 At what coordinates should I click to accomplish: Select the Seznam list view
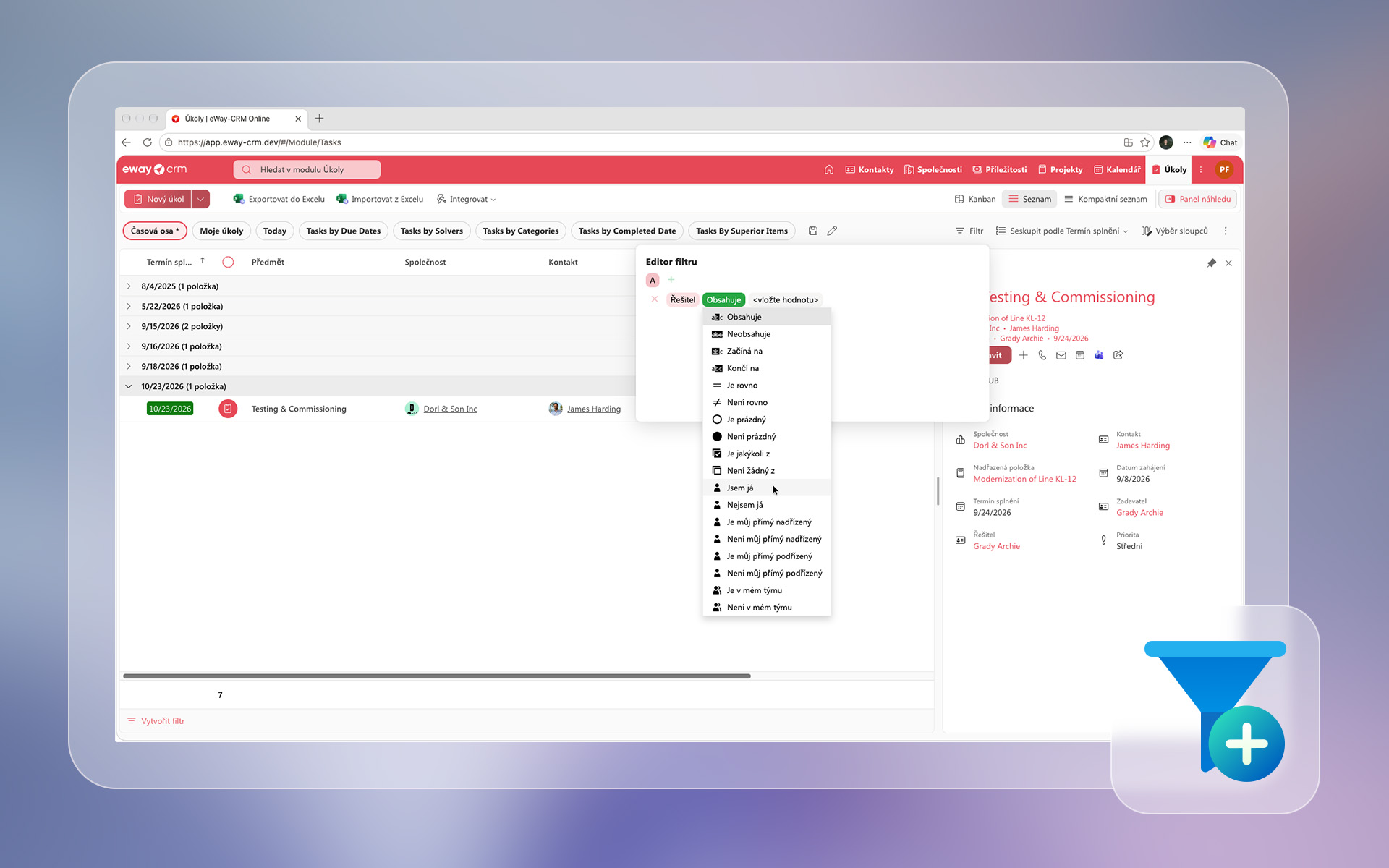[1030, 199]
